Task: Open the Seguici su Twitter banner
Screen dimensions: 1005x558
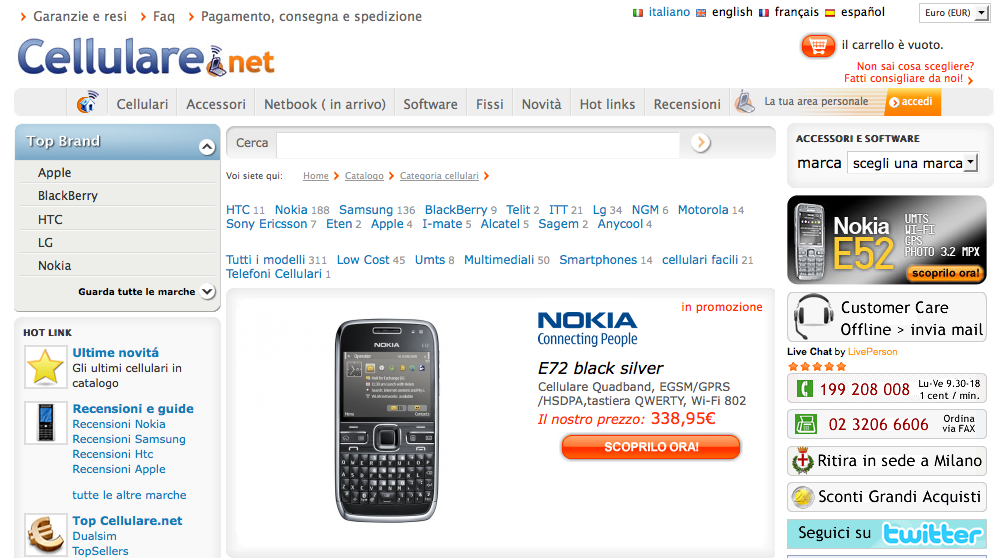Action: click(x=886, y=533)
